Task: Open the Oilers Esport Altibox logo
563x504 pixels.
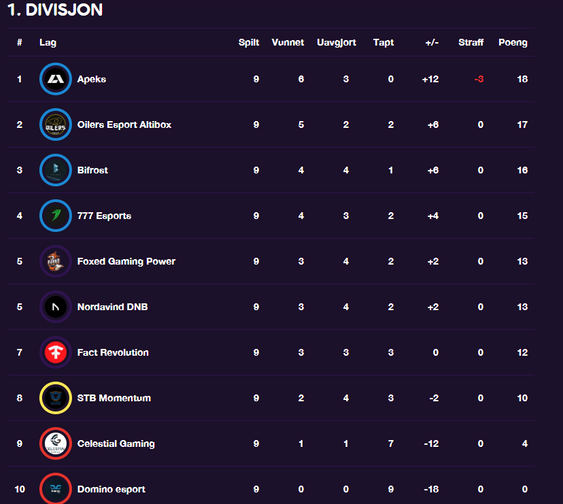Action: click(x=56, y=125)
